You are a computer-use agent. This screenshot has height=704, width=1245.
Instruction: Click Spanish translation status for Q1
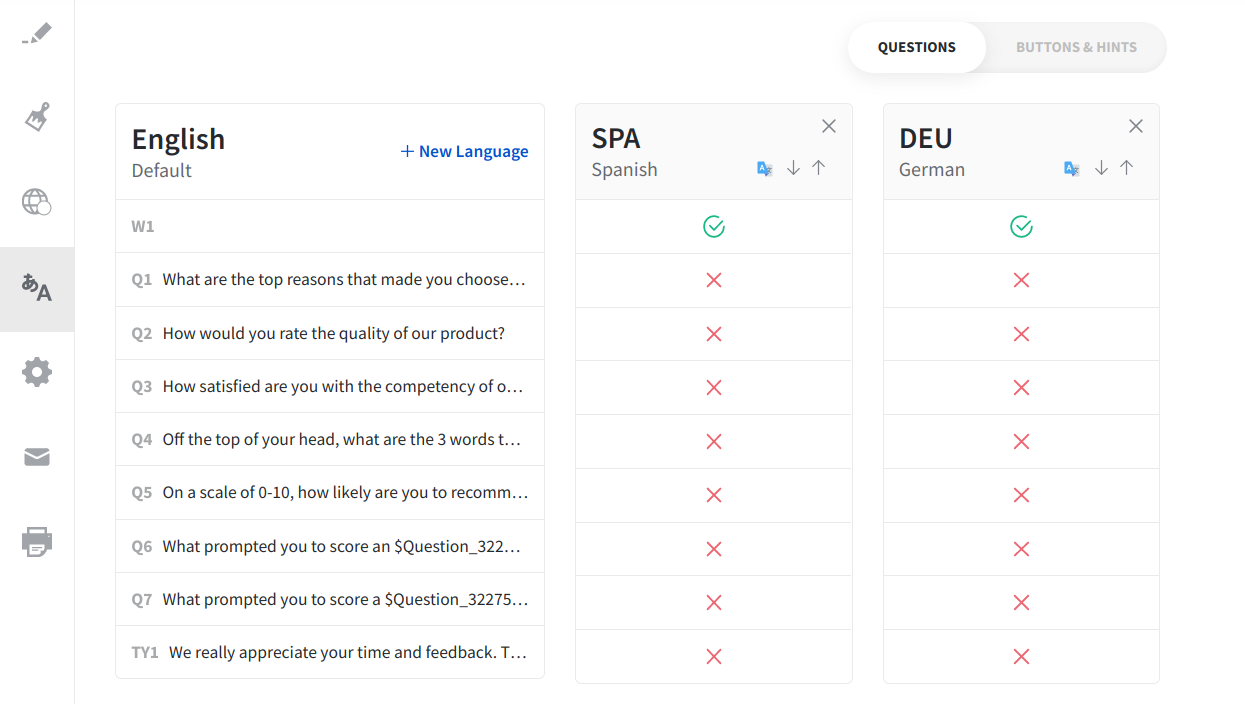tap(714, 280)
